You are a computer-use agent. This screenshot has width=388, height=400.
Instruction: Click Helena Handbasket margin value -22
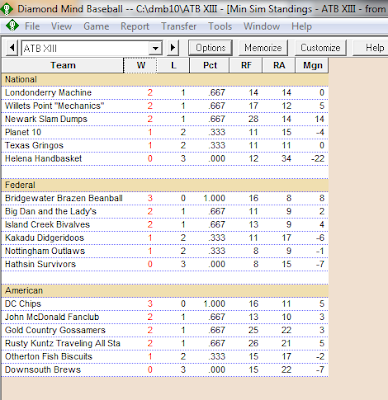click(318, 159)
